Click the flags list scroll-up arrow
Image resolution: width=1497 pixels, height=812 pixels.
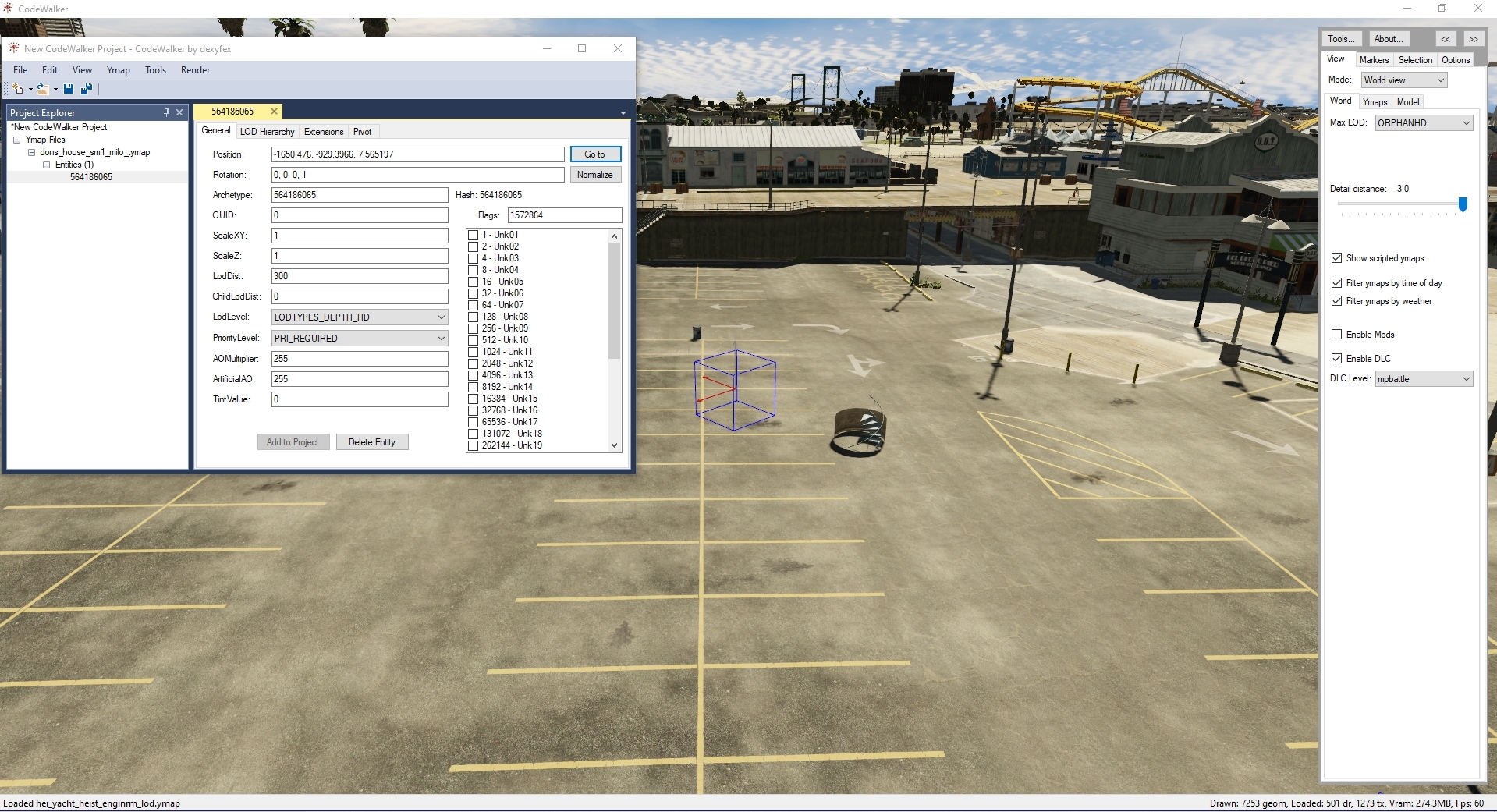point(615,236)
